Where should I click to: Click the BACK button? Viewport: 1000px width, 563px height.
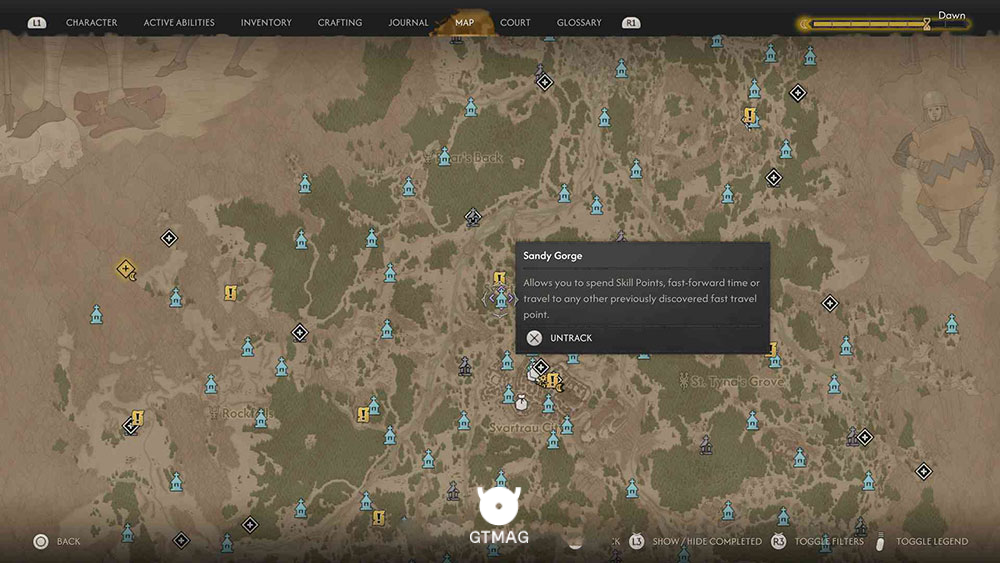coord(68,541)
